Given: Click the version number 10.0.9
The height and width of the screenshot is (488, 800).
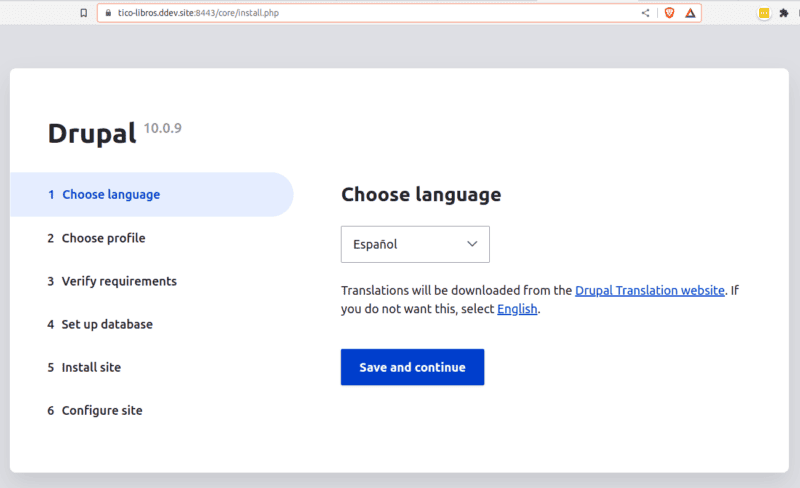Looking at the screenshot, I should (162, 128).
